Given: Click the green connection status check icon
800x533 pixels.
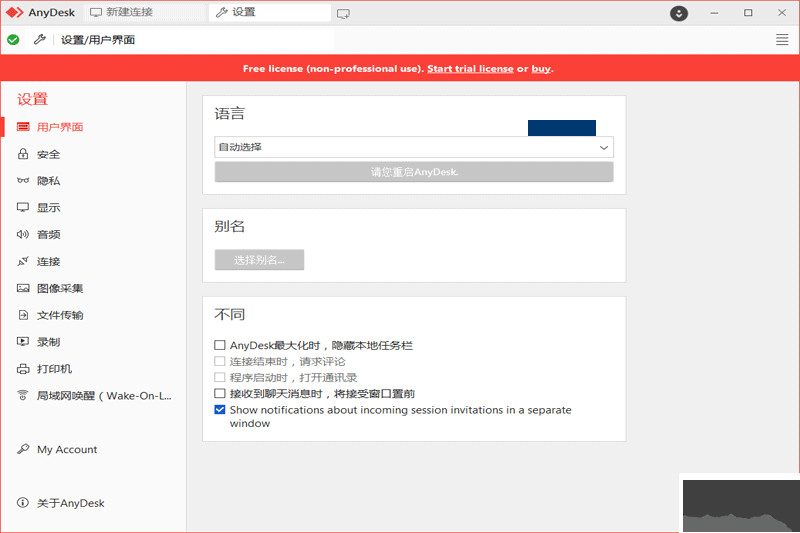Looking at the screenshot, I should 13,40.
